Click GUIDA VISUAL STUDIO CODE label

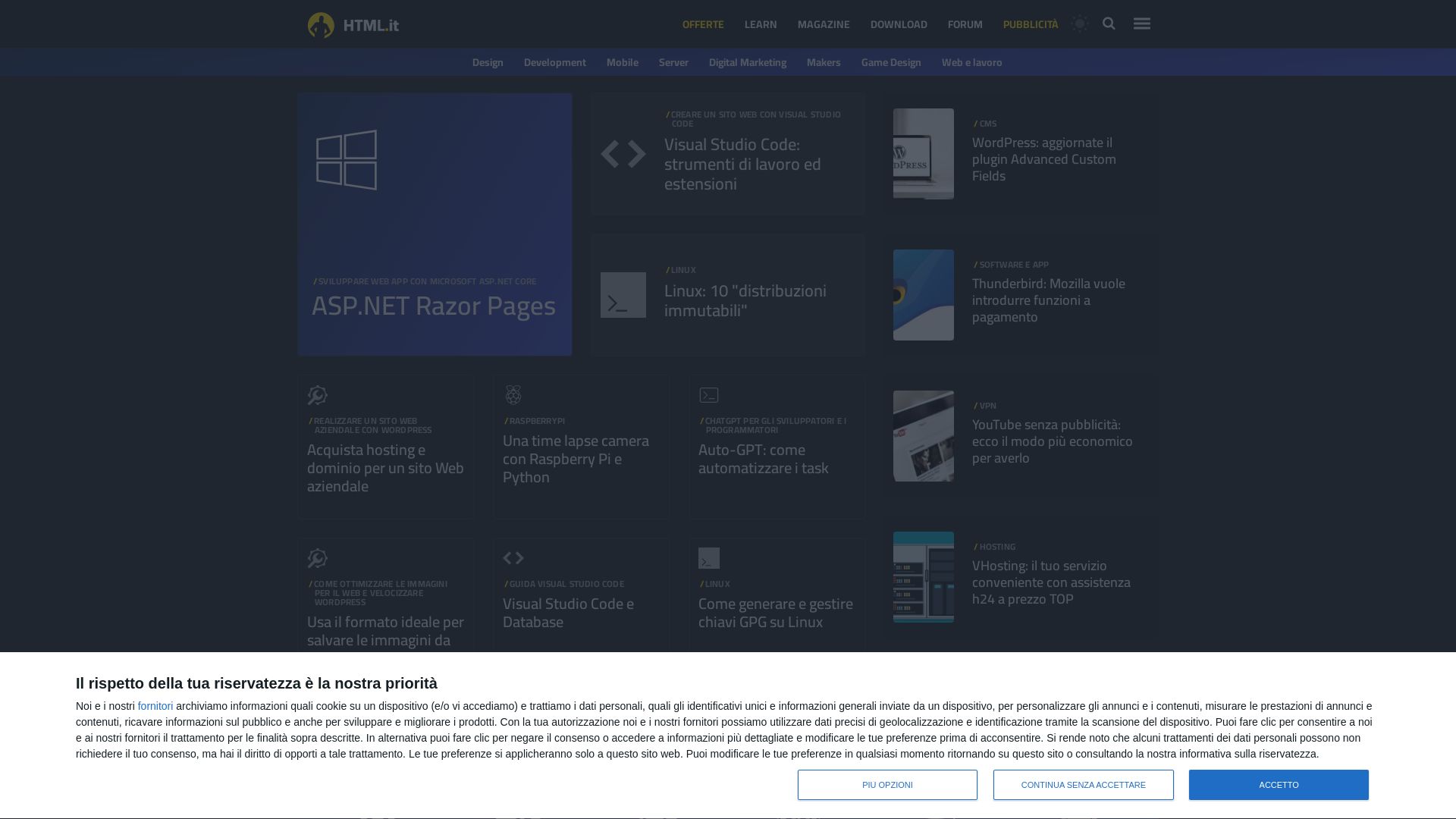[x=565, y=584]
